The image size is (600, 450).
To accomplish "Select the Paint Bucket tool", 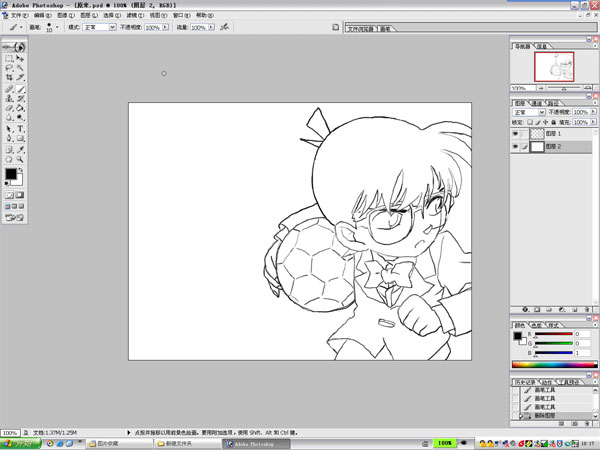I will pos(20,108).
